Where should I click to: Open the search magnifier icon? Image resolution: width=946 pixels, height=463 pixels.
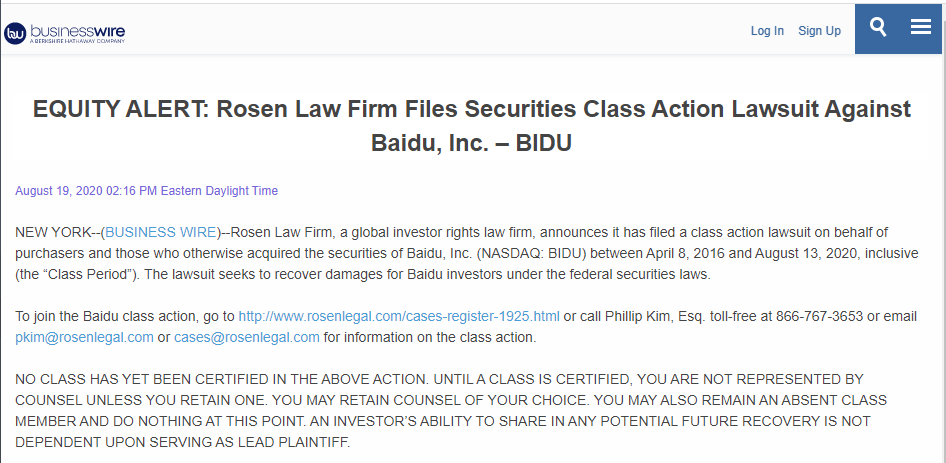(x=878, y=27)
